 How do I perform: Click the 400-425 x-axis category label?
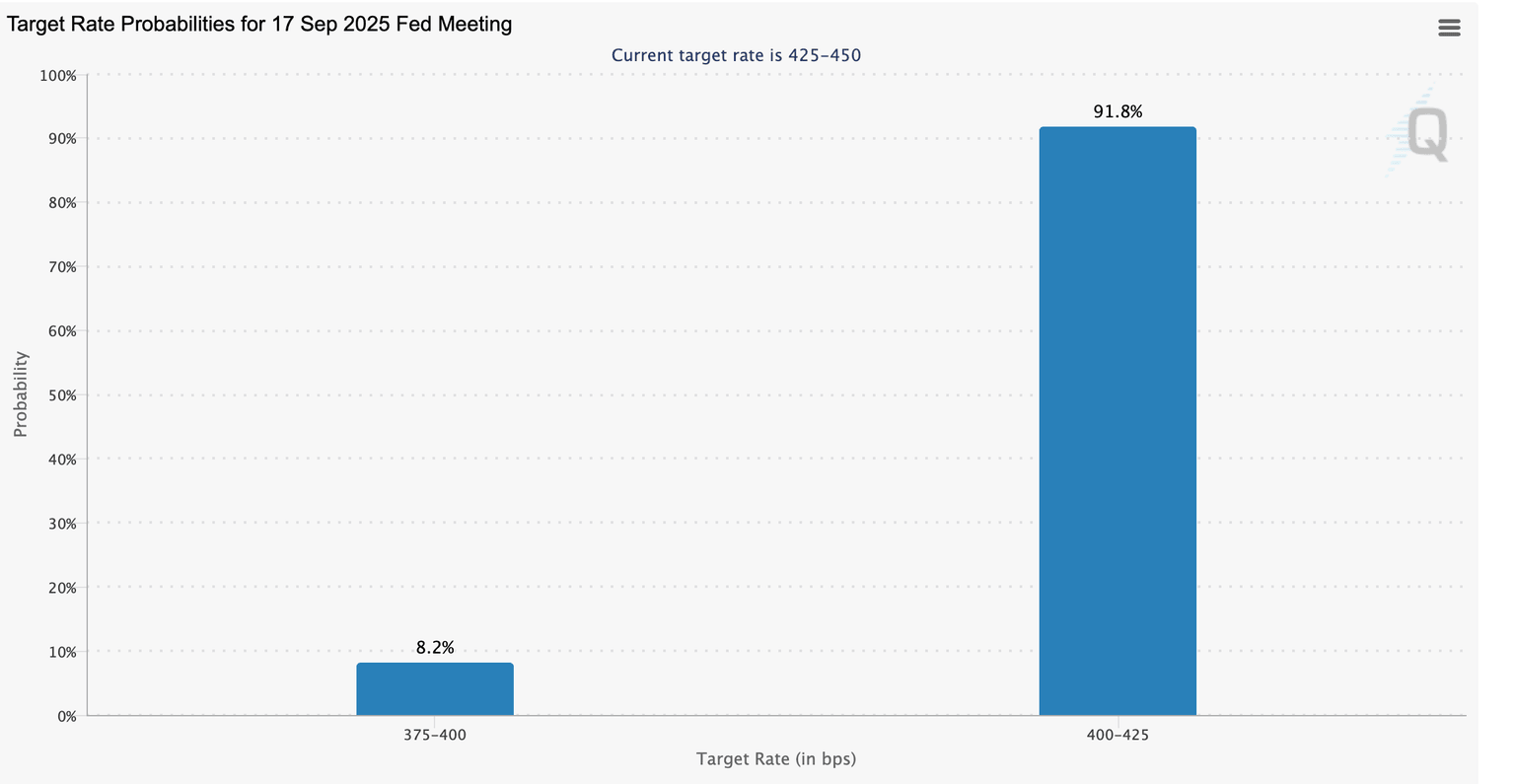(x=1118, y=735)
